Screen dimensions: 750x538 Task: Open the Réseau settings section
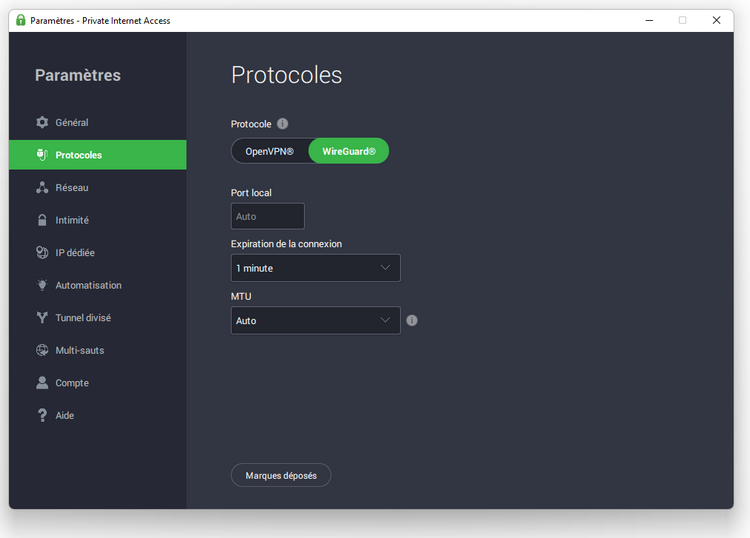coord(98,187)
